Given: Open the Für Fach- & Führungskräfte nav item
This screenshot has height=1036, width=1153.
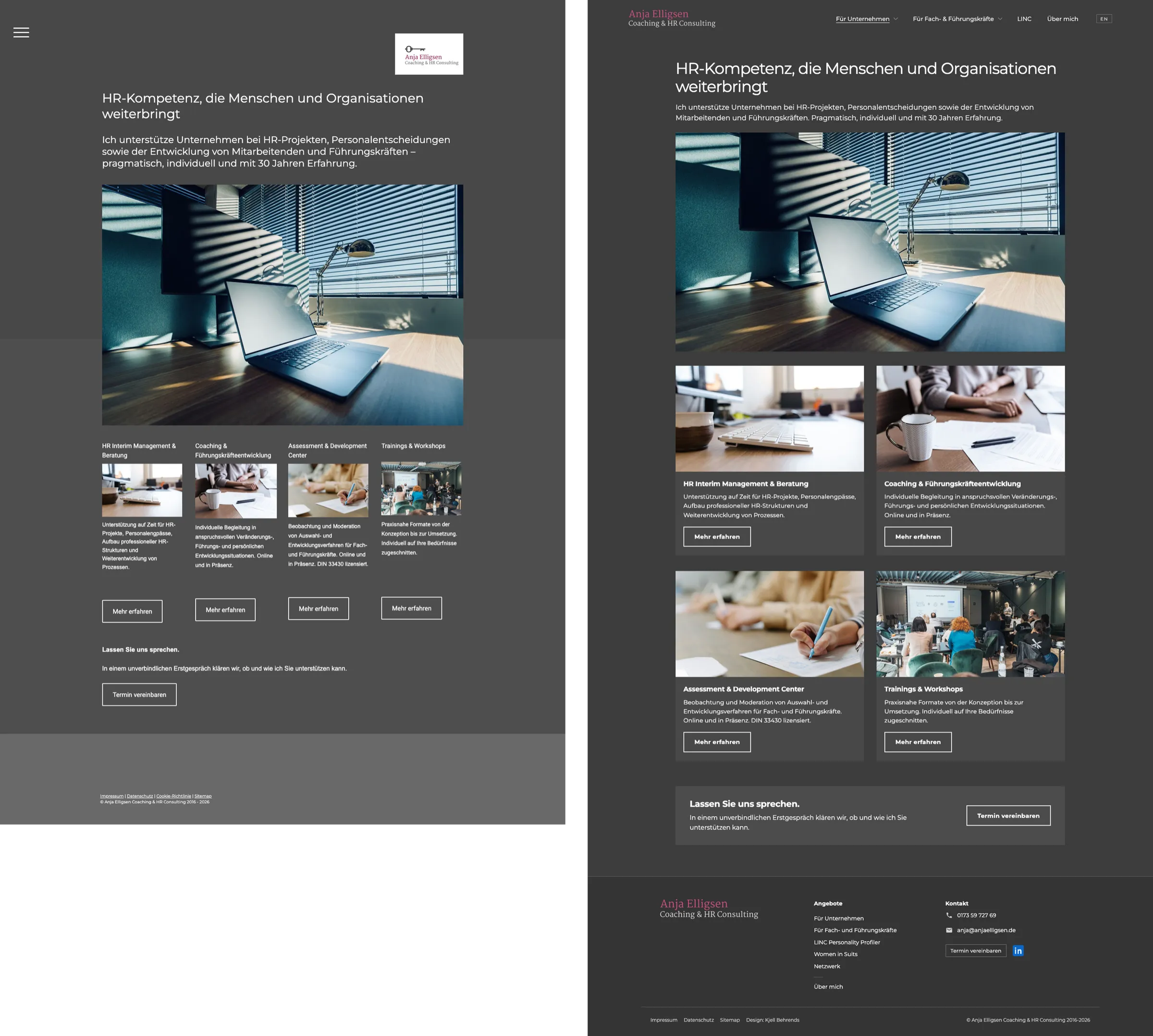Looking at the screenshot, I should point(953,19).
